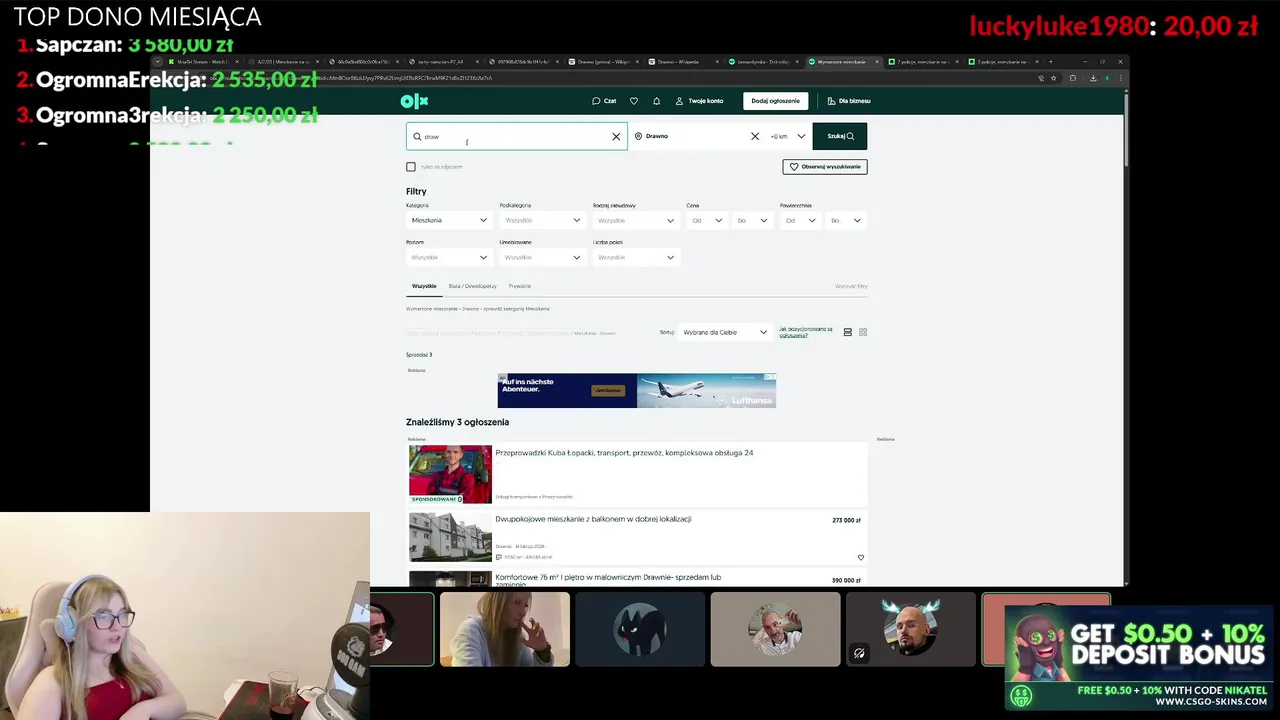This screenshot has width=1280, height=720.
Task: Click the OLX logo
Action: tap(414, 101)
